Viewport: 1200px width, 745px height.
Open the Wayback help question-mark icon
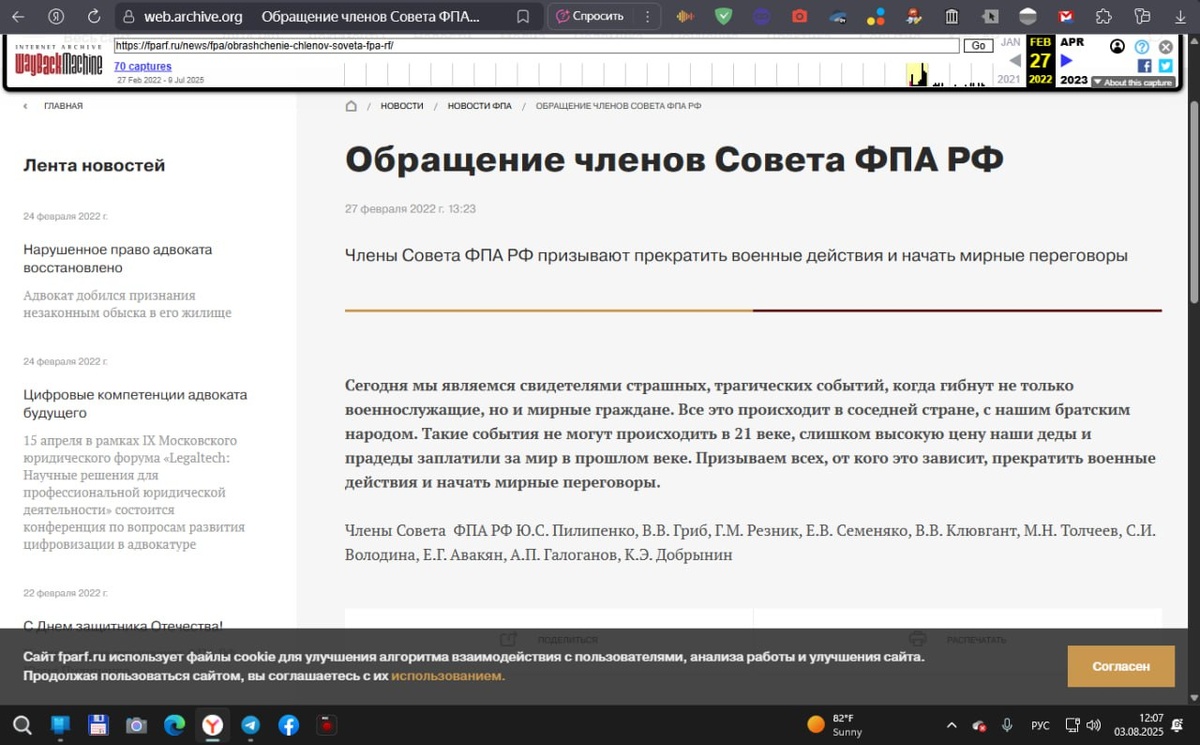tap(1141, 47)
